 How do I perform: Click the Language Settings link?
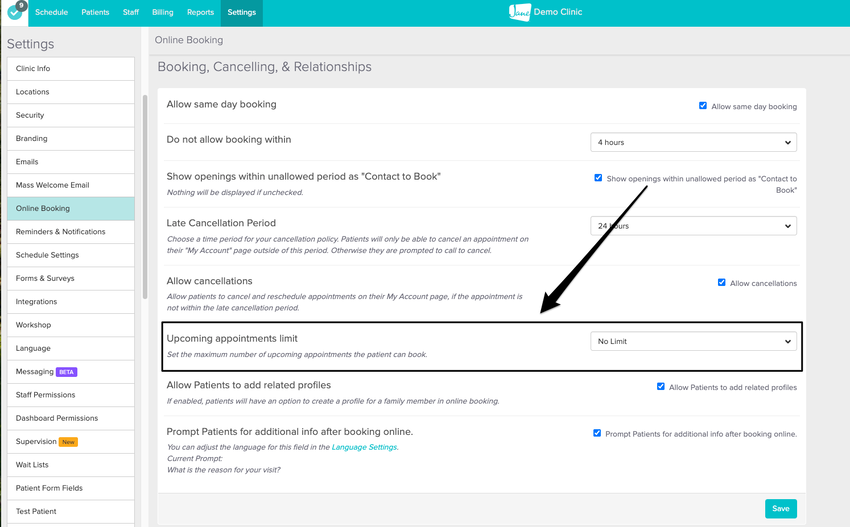pos(364,447)
